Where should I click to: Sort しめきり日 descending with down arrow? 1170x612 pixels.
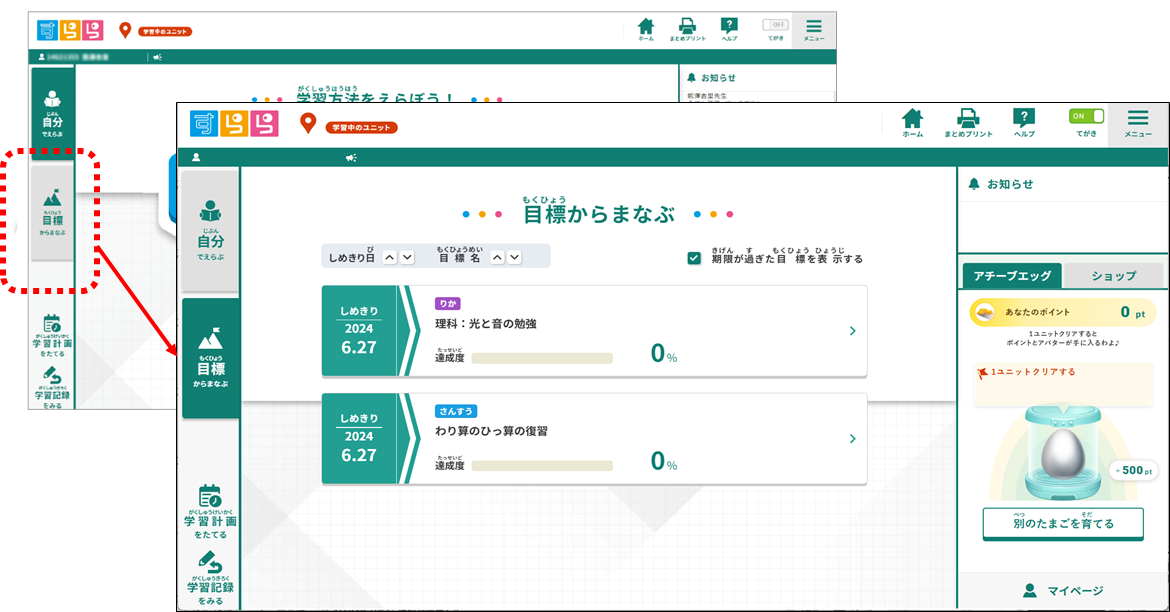coord(407,257)
